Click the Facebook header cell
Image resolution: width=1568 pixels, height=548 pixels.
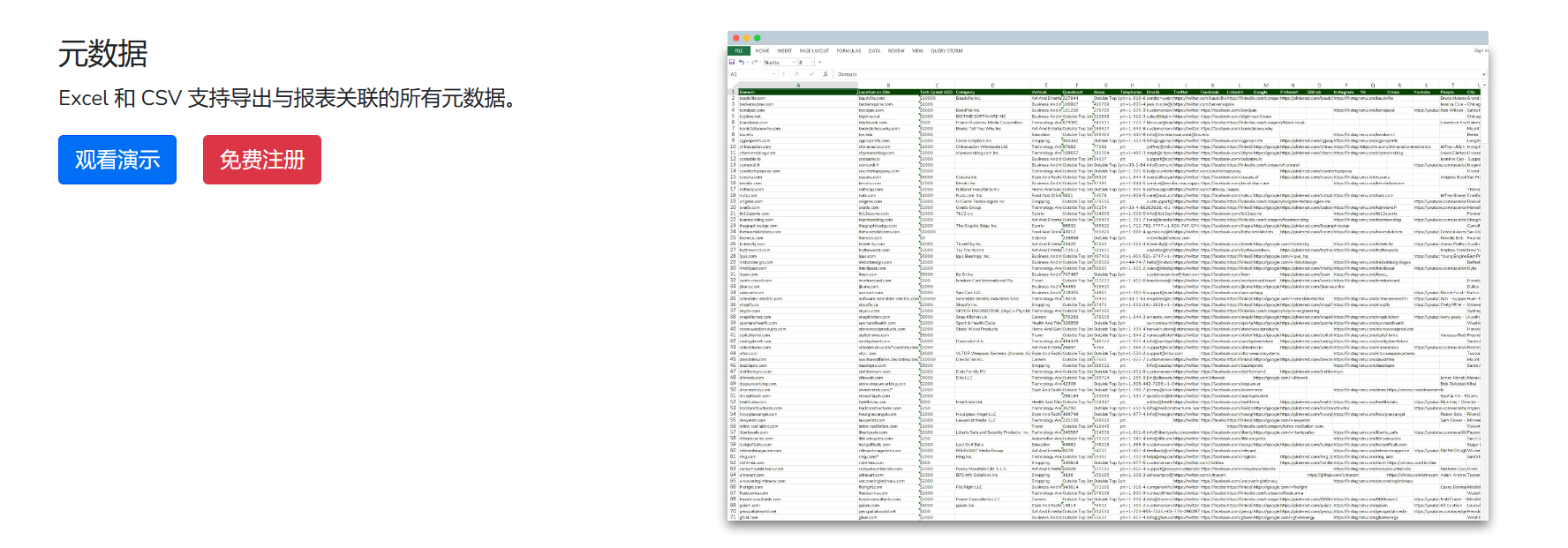coord(1213,92)
